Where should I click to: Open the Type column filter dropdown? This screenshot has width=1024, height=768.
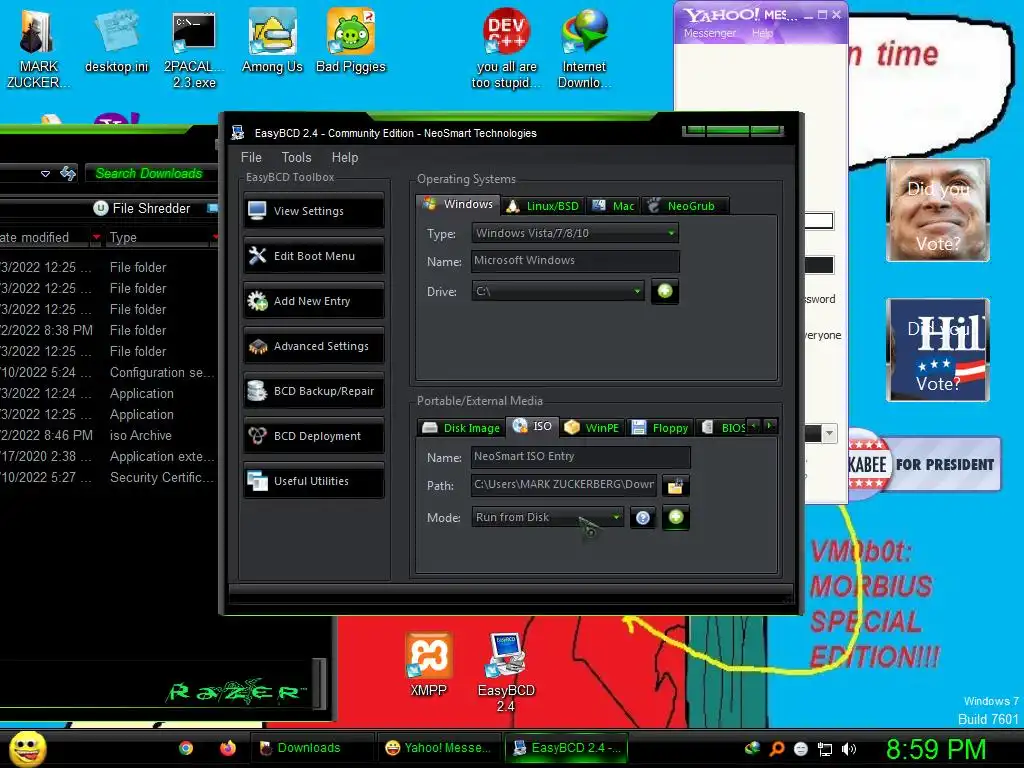[215, 237]
